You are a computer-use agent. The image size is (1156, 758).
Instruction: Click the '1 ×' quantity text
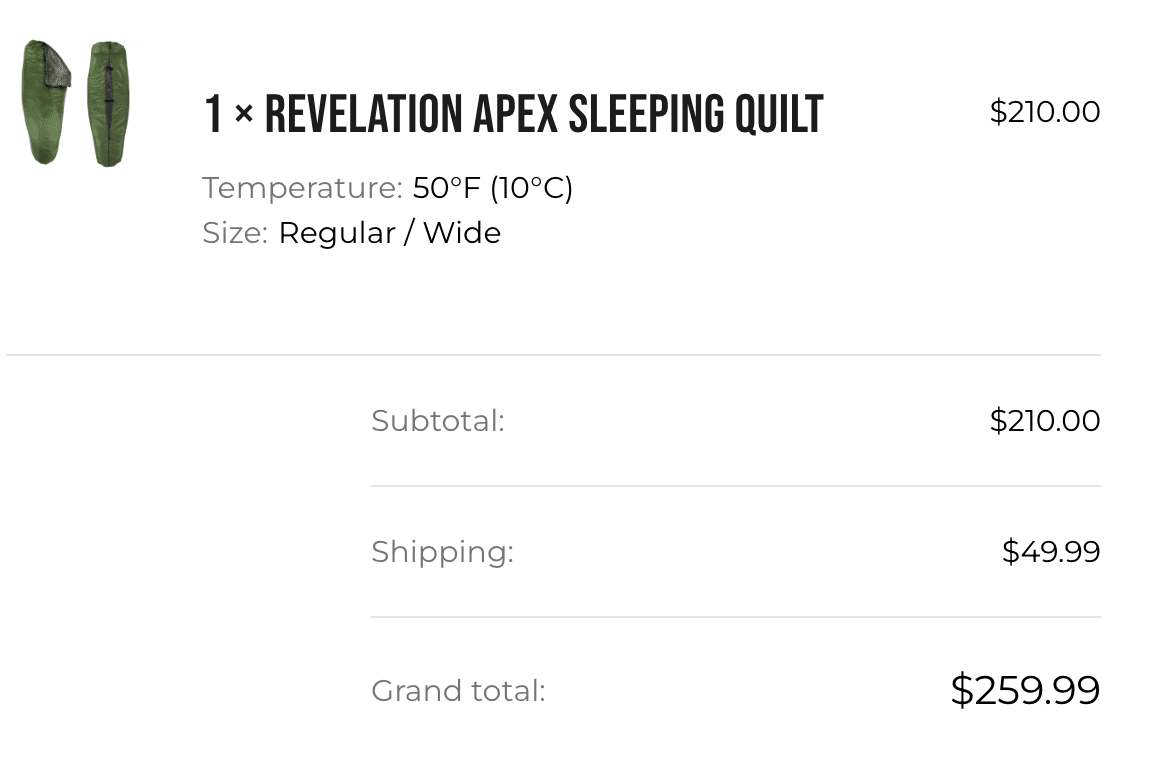coord(228,115)
